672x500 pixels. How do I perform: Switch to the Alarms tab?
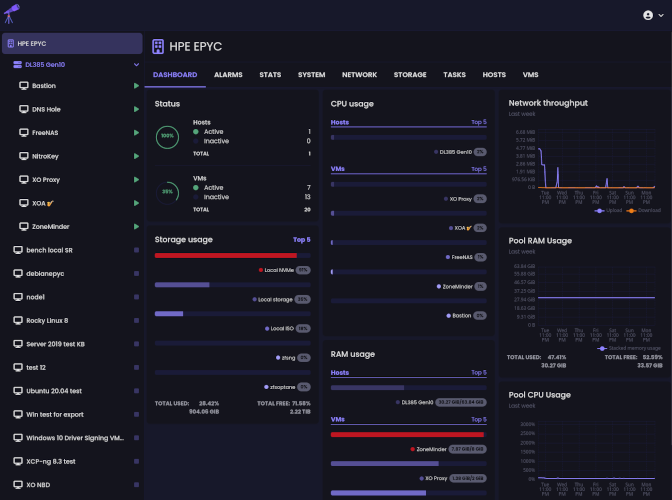228,75
